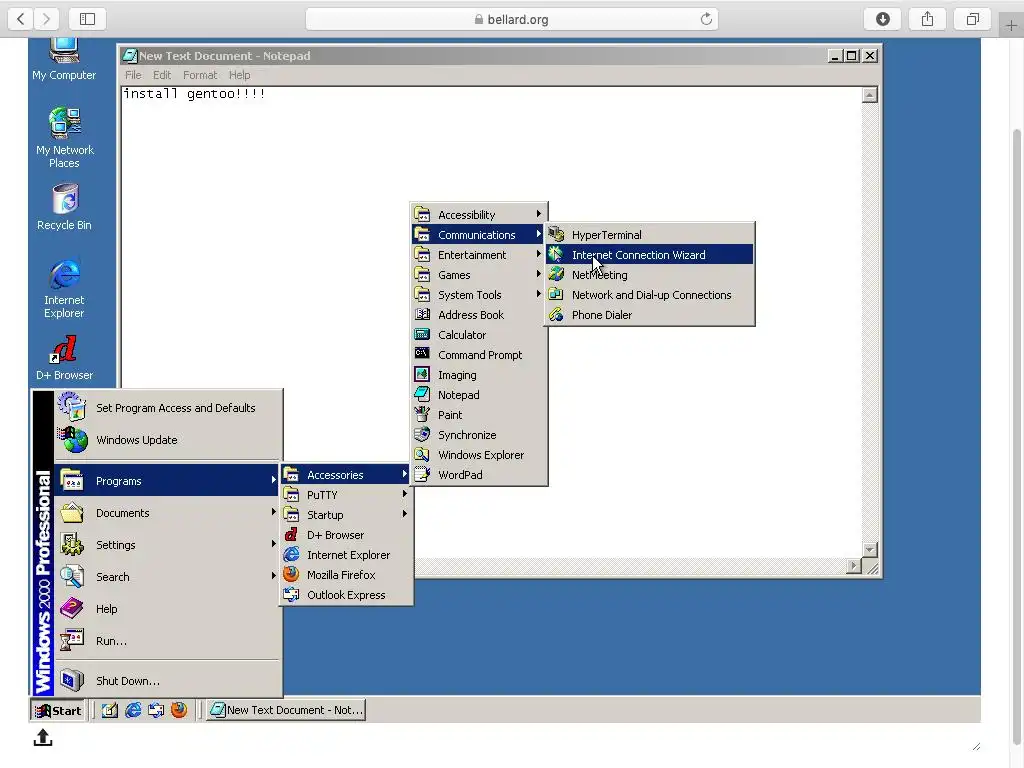The width and height of the screenshot is (1024, 768).
Task: Launch HyperTerminal from the Communications submenu
Action: (x=650, y=234)
